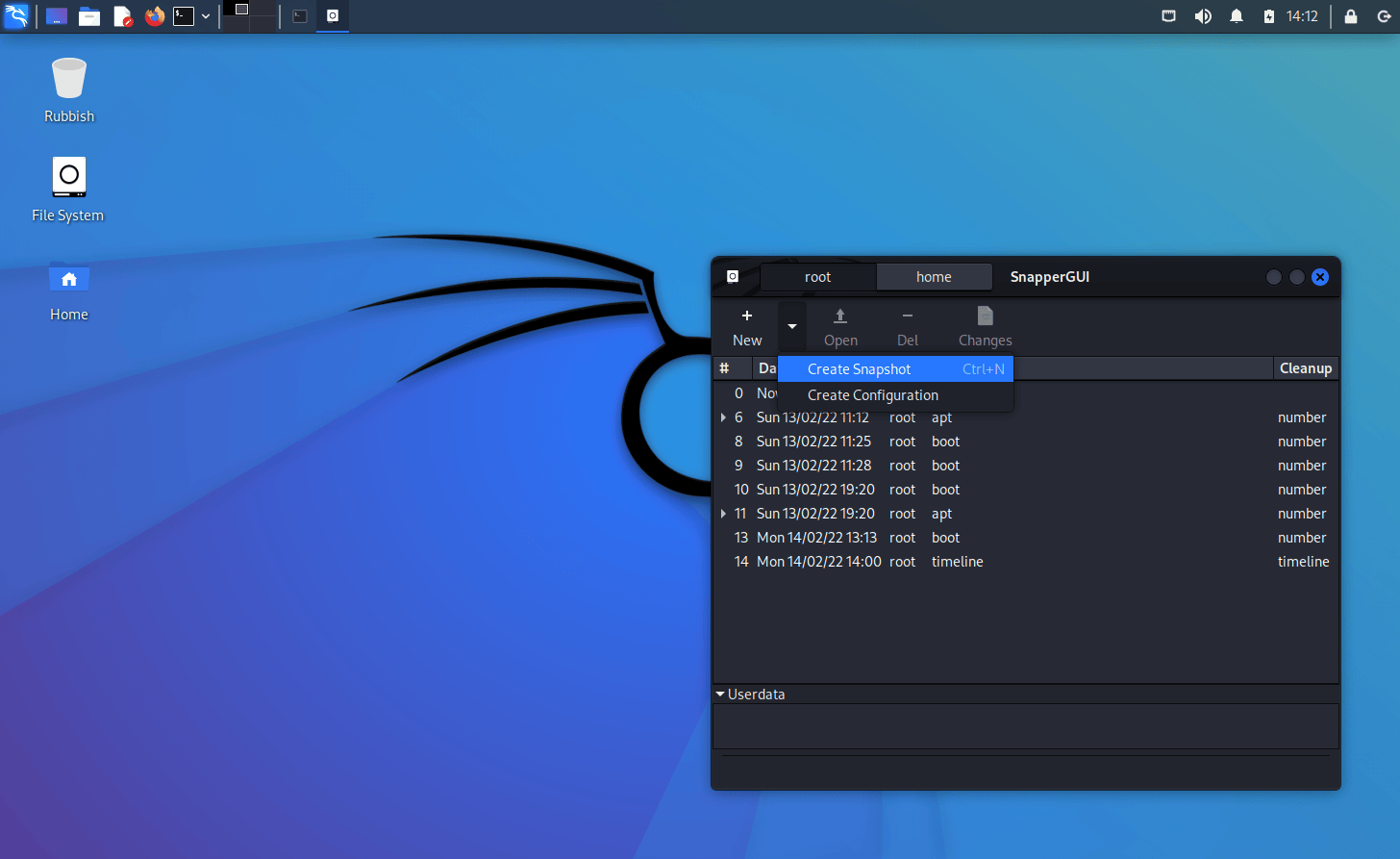Click the notification bell icon
1400x859 pixels.
(x=1237, y=16)
